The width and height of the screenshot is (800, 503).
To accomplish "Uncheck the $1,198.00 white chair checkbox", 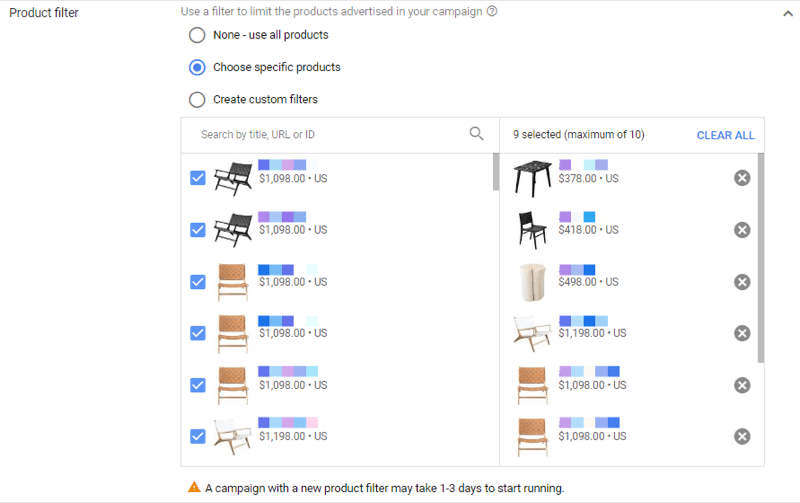I will [198, 436].
